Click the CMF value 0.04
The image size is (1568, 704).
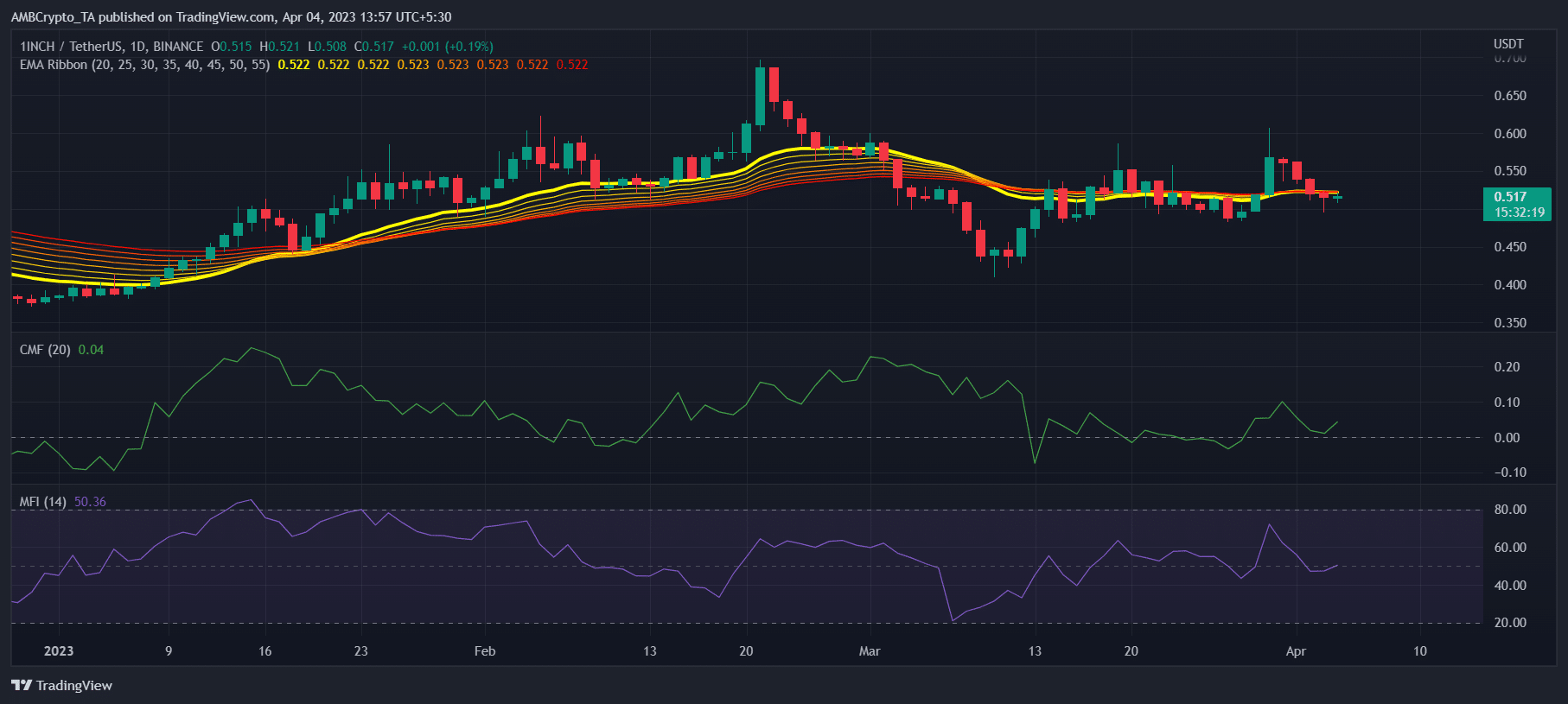click(91, 350)
